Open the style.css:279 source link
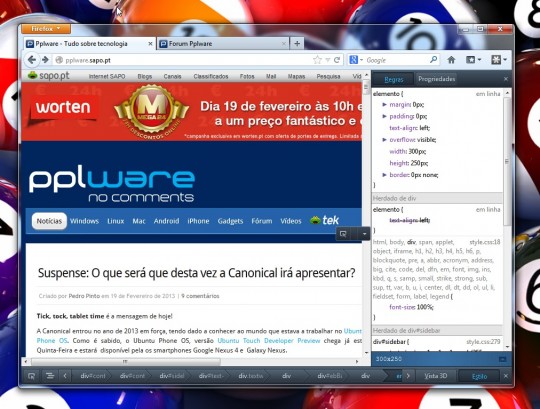This screenshot has height=409, width=540. (483, 342)
